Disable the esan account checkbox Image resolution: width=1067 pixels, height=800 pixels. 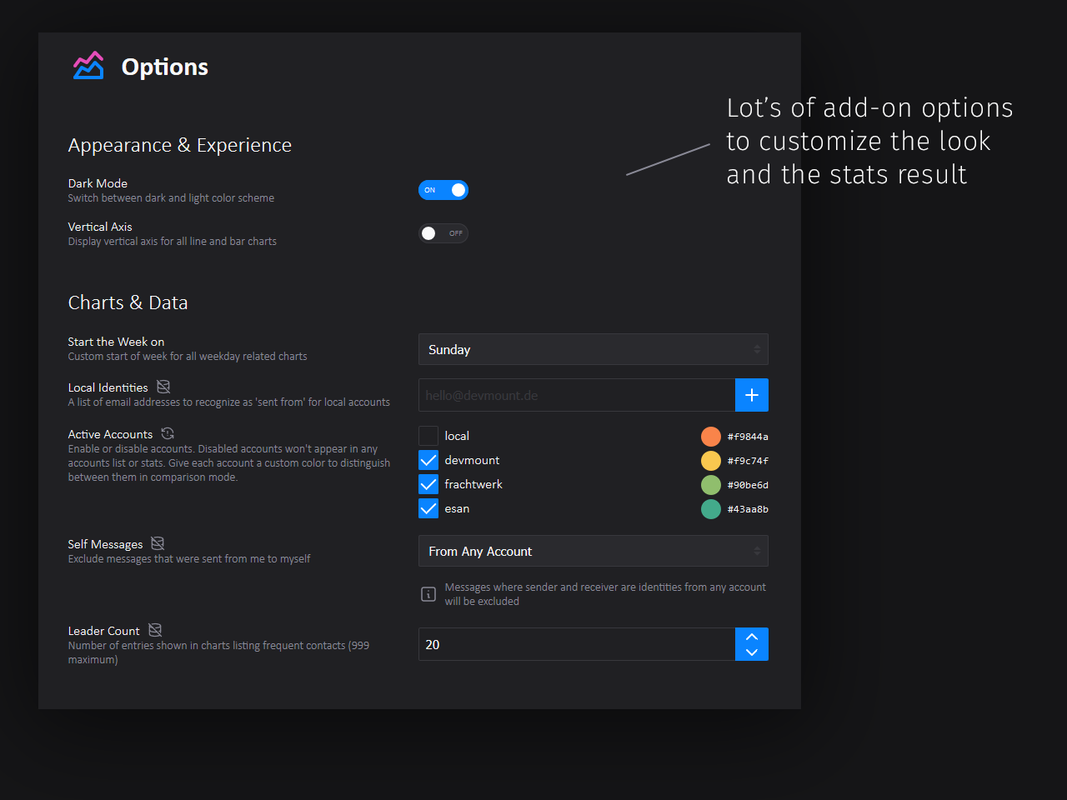(x=428, y=509)
